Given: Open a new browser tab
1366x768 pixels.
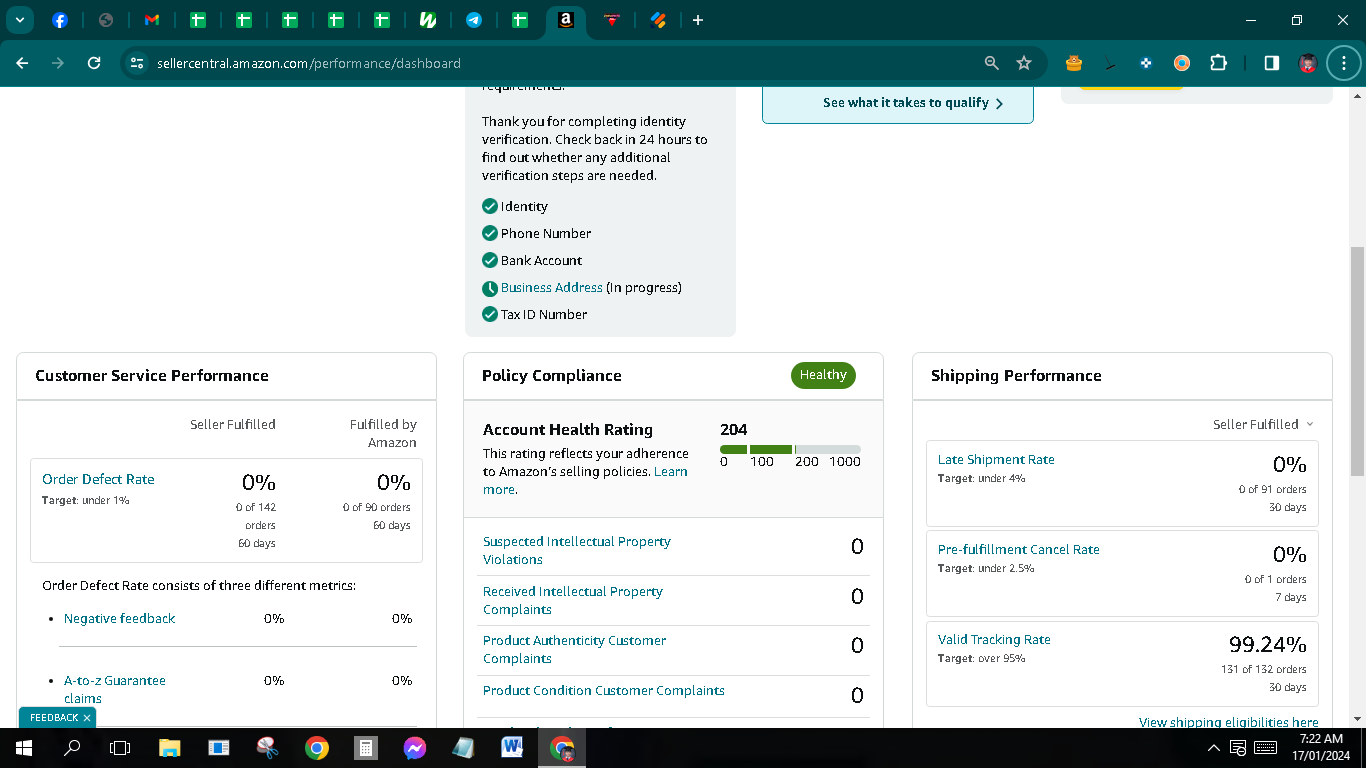Looking at the screenshot, I should coord(698,20).
